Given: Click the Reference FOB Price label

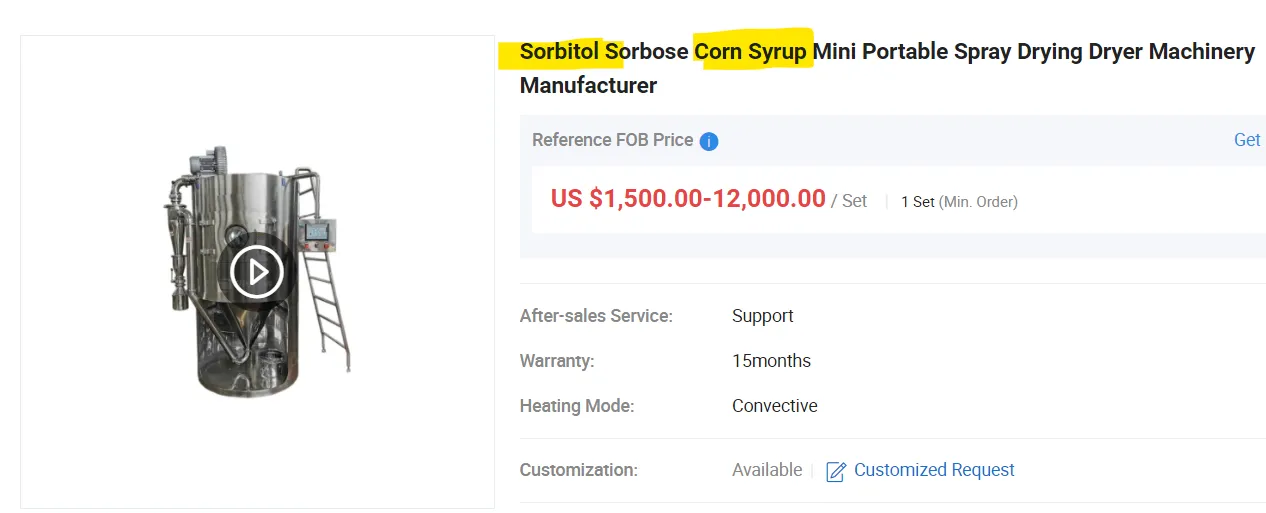Looking at the screenshot, I should (612, 140).
